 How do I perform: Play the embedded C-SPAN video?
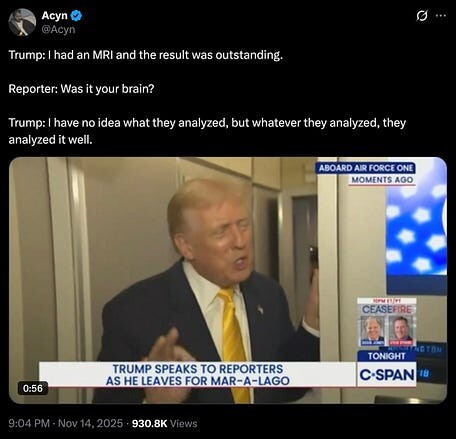click(228, 280)
